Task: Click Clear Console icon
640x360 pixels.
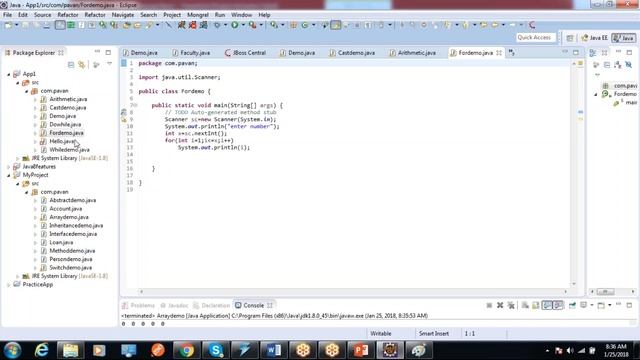Action: coord(525,305)
